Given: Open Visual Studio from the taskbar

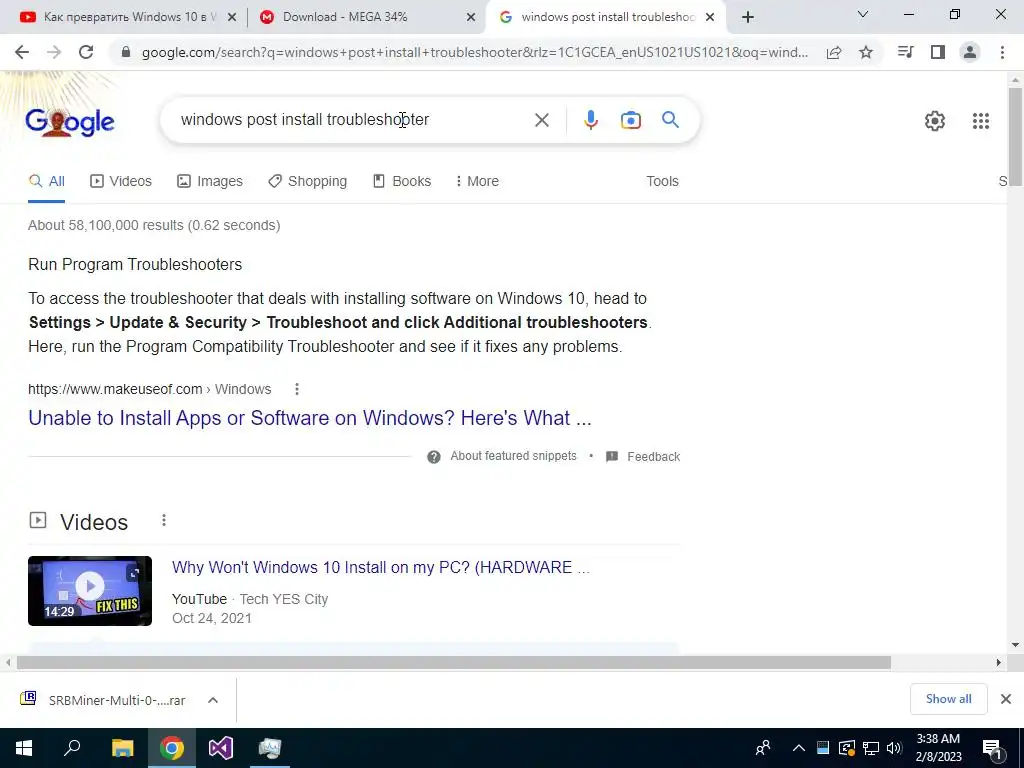Looking at the screenshot, I should click(221, 748).
